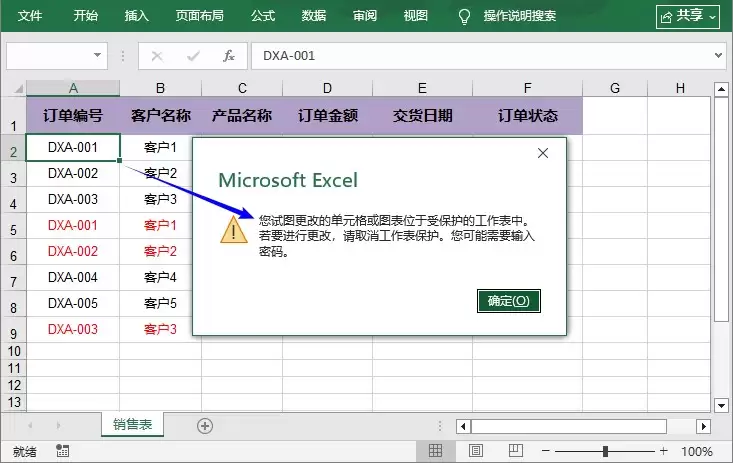Open the 文件 menu
733x463 pixels.
coord(30,16)
